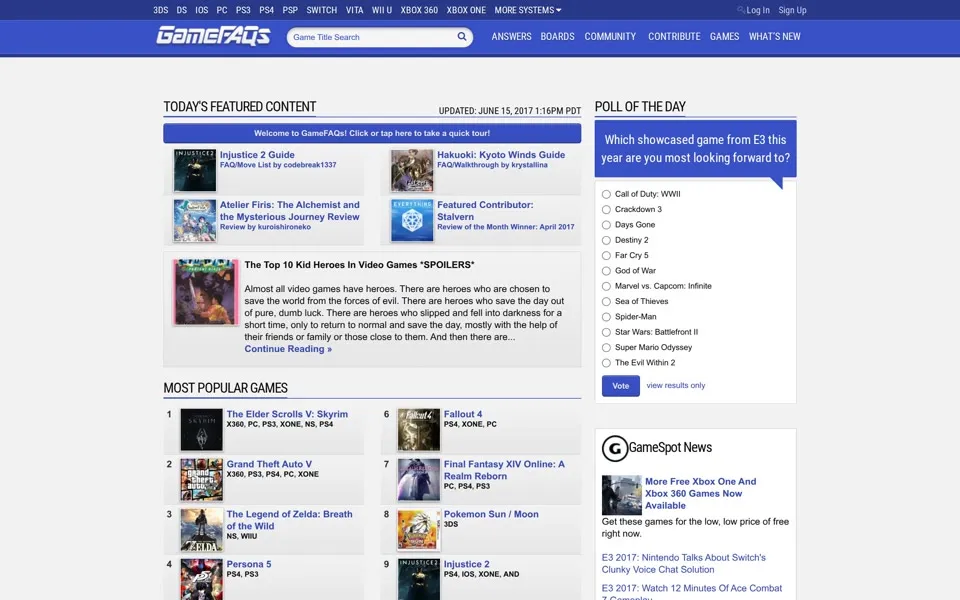Click the Log In key icon
960x600 pixels.
coord(741,10)
